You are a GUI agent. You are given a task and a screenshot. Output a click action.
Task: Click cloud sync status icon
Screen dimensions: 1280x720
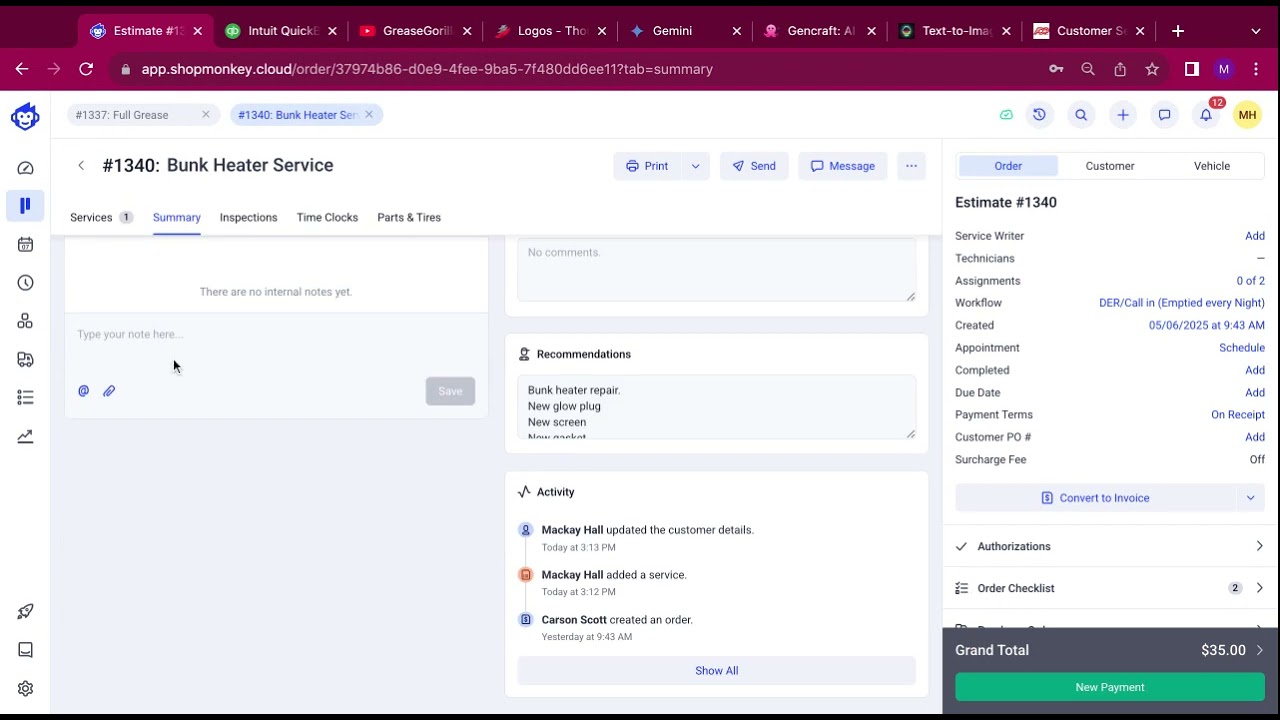click(x=1006, y=115)
